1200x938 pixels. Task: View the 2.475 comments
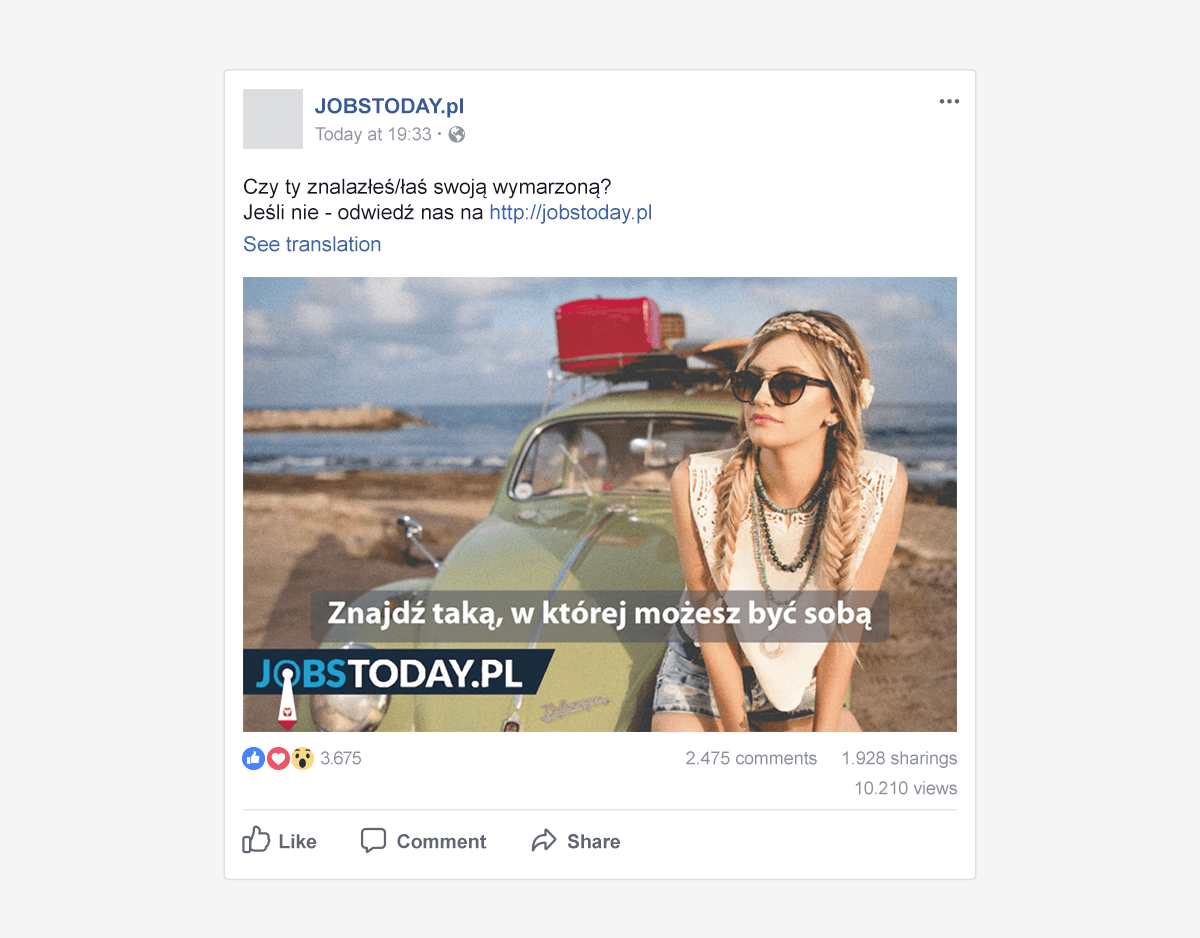tap(751, 758)
